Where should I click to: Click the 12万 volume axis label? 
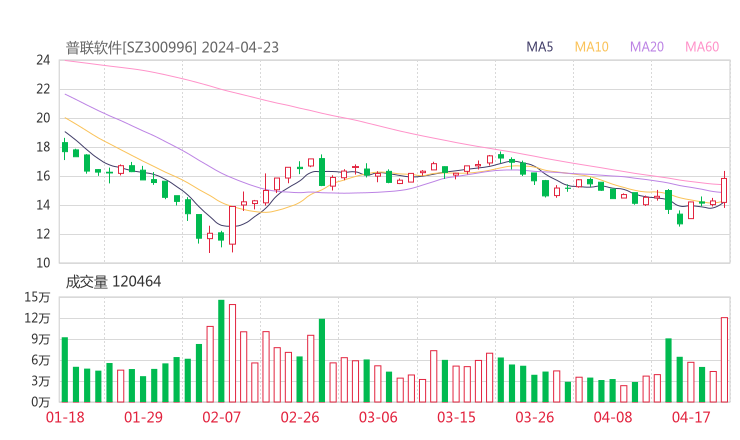click(38, 318)
